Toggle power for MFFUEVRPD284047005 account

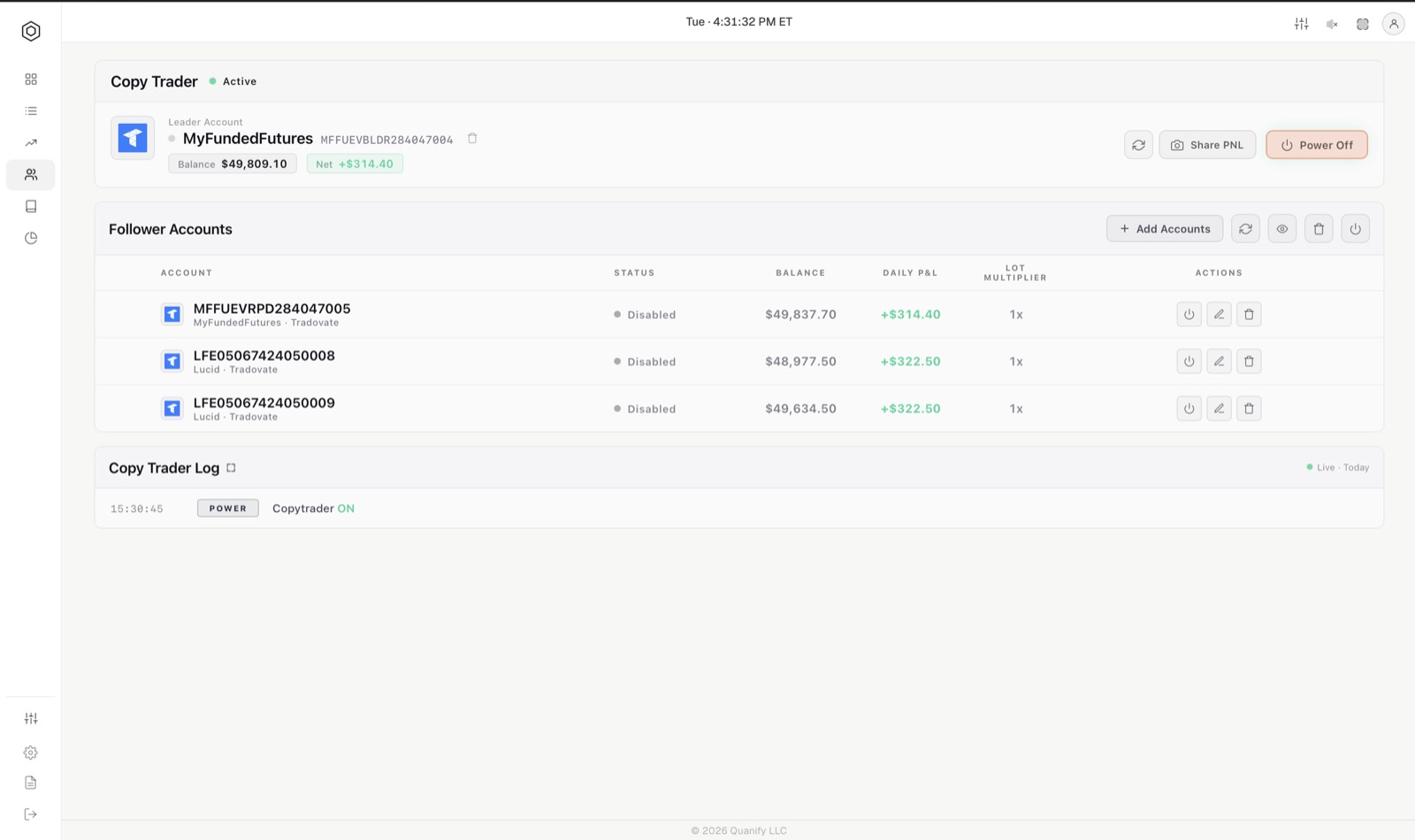click(x=1189, y=315)
